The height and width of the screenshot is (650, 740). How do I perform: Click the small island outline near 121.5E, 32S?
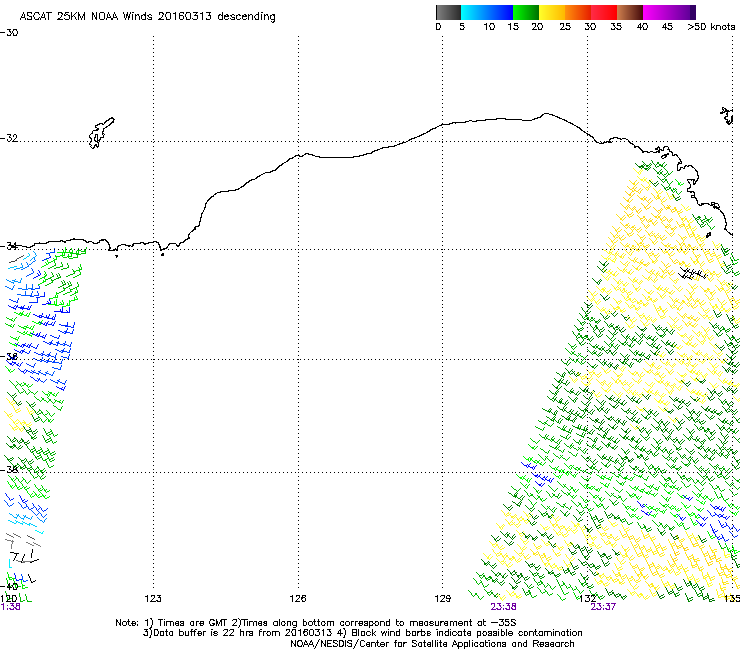(101, 133)
